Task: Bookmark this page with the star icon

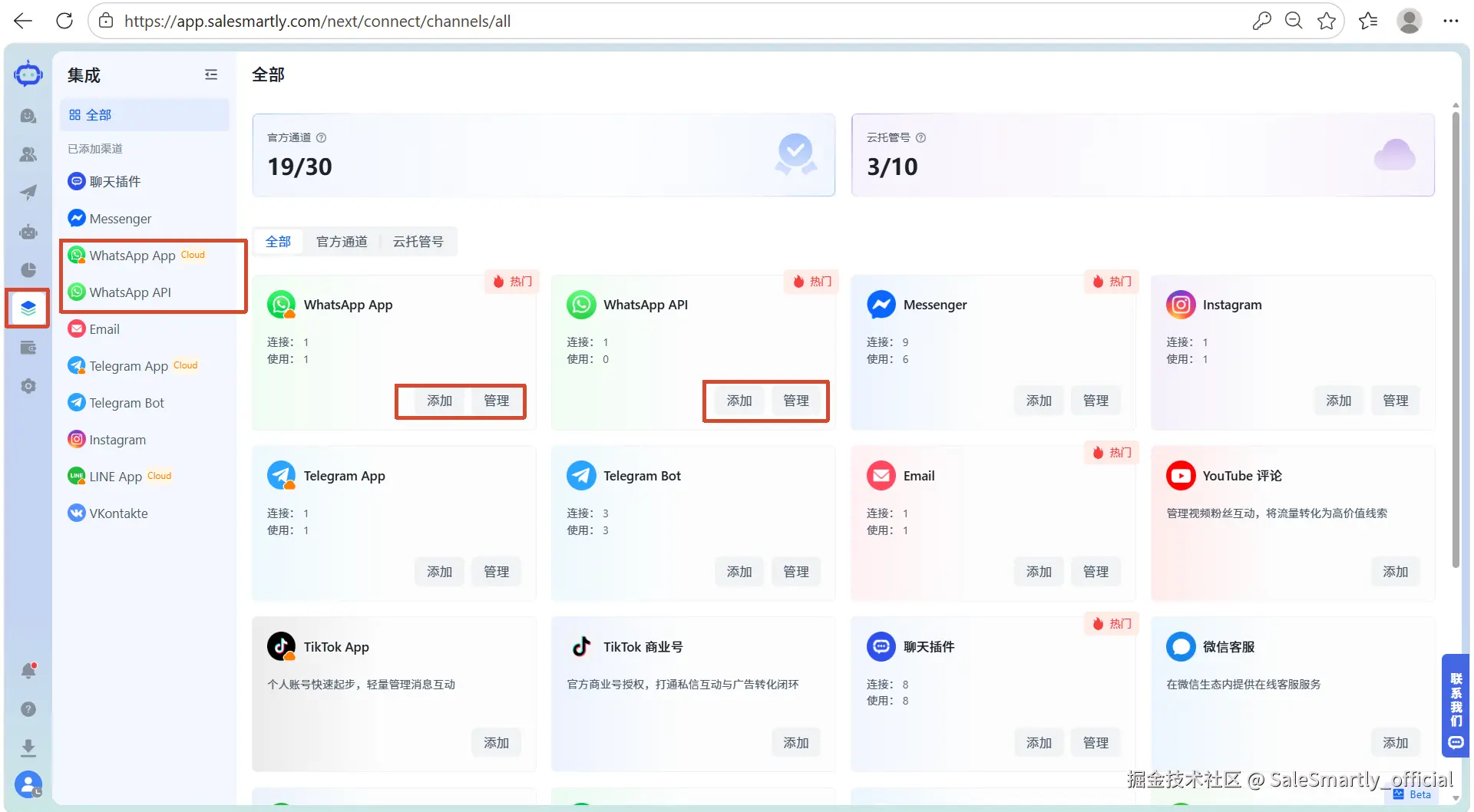Action: tap(1326, 21)
